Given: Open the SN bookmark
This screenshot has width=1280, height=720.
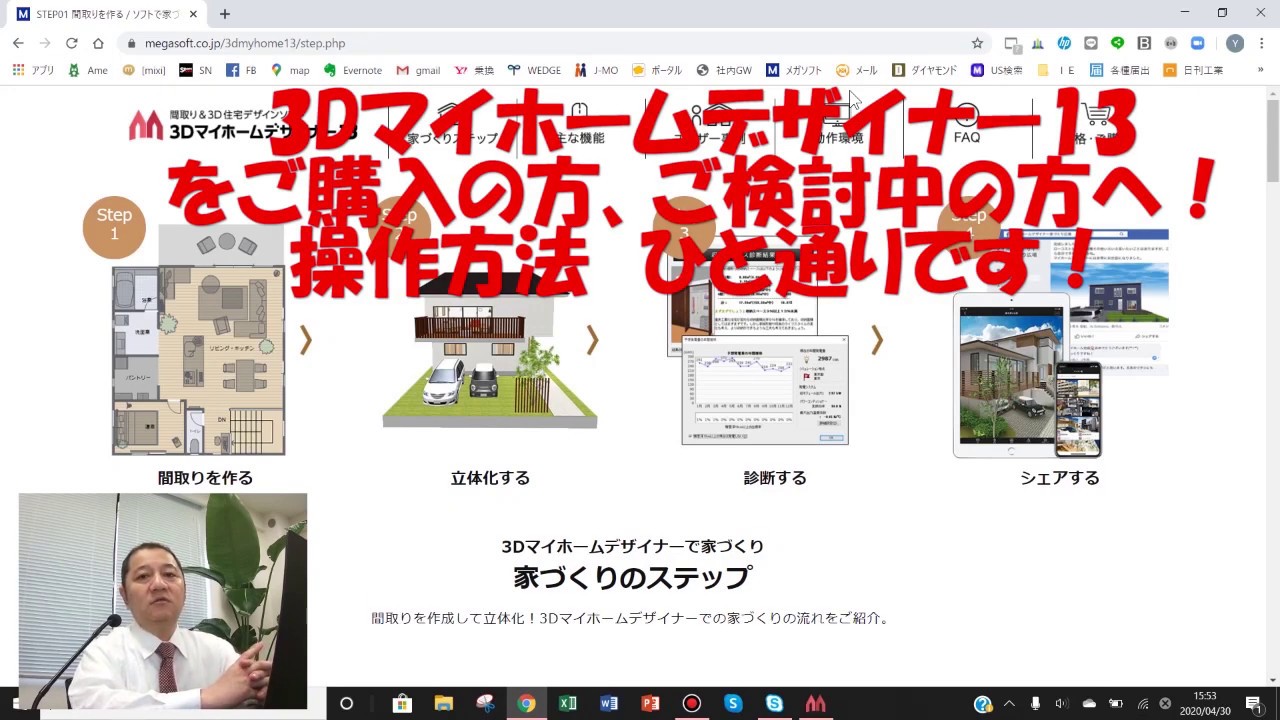Looking at the screenshot, I should [x=195, y=70].
